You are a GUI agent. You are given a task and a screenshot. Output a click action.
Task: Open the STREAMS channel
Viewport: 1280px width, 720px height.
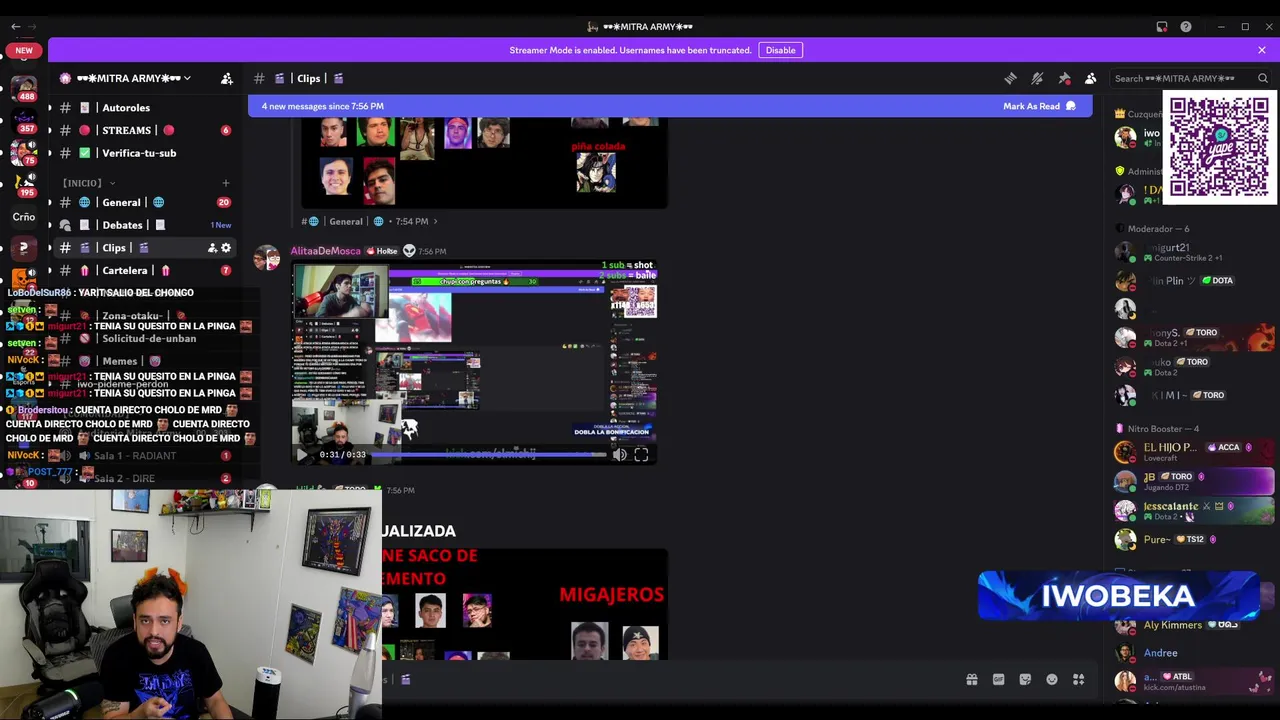pos(140,130)
